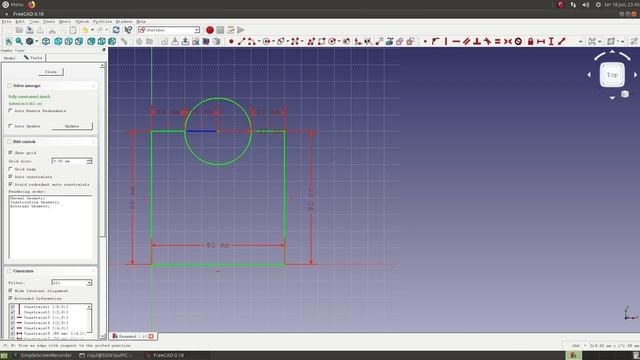Screen dimensions: 640x360
Task: Click the grid size spinner arrows
Action: pos(89,161)
